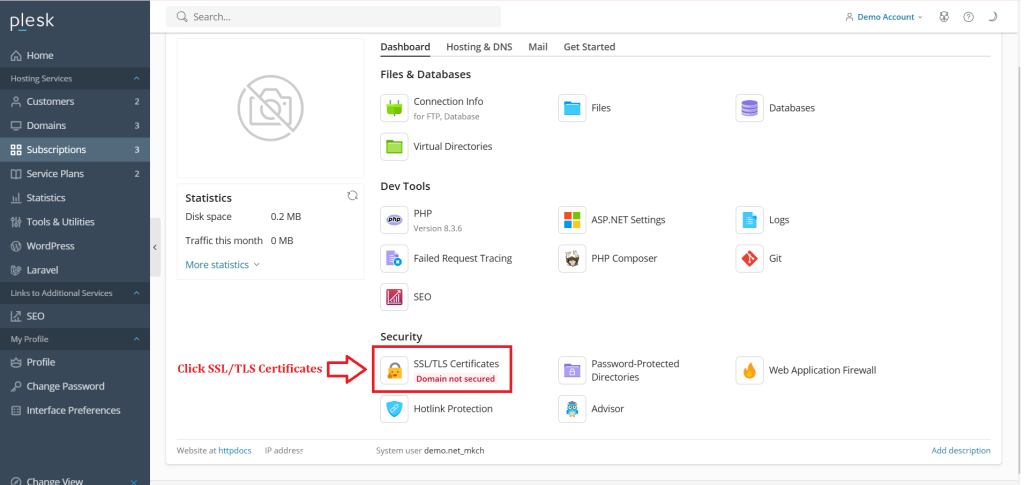
Task: Click the httpdocs link
Action: [x=234, y=450]
